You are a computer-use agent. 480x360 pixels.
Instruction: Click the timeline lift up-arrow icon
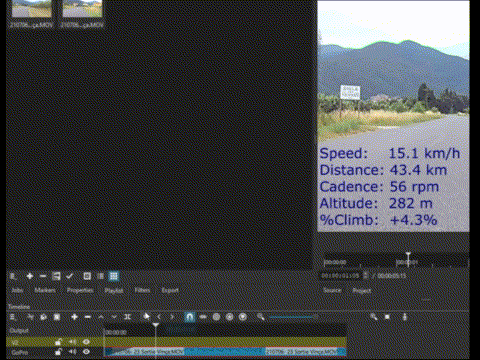click(101, 317)
